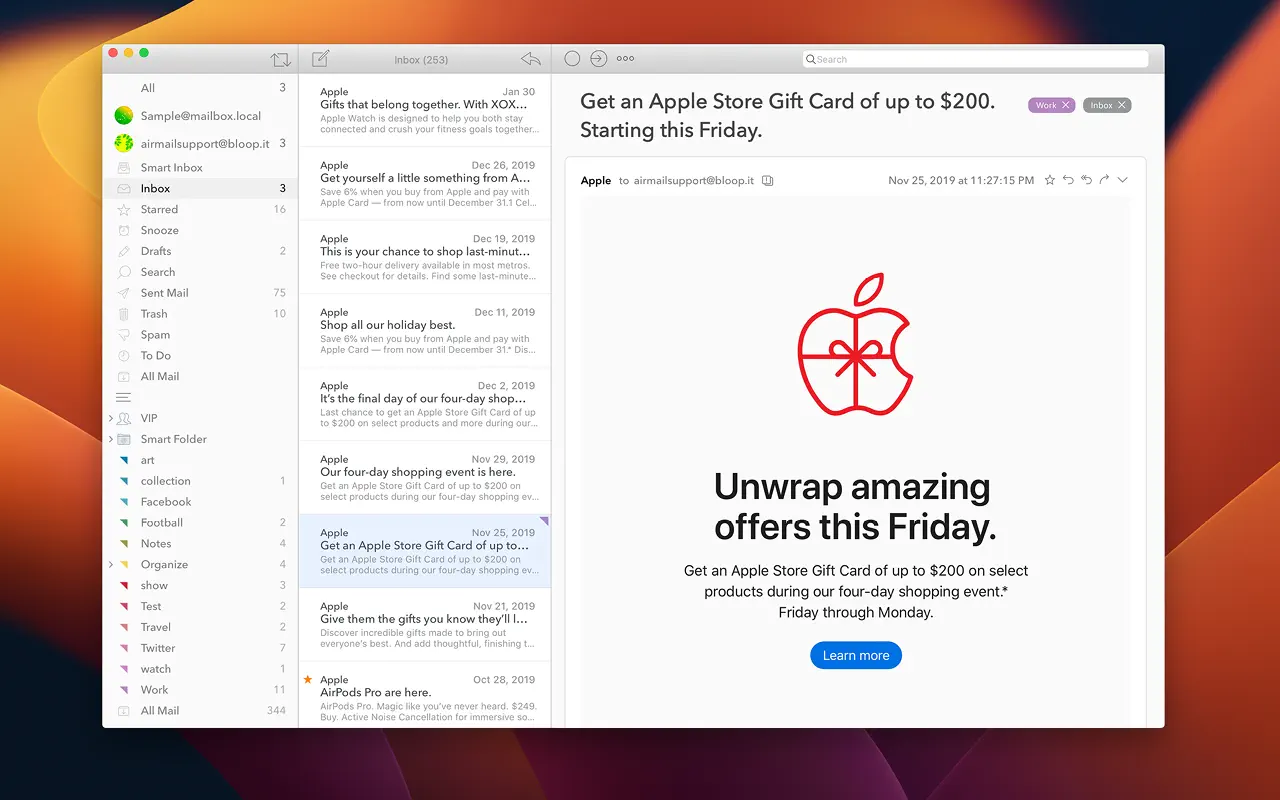The image size is (1280, 800).
Task: Click the reply all icon in message header
Action: (1087, 180)
